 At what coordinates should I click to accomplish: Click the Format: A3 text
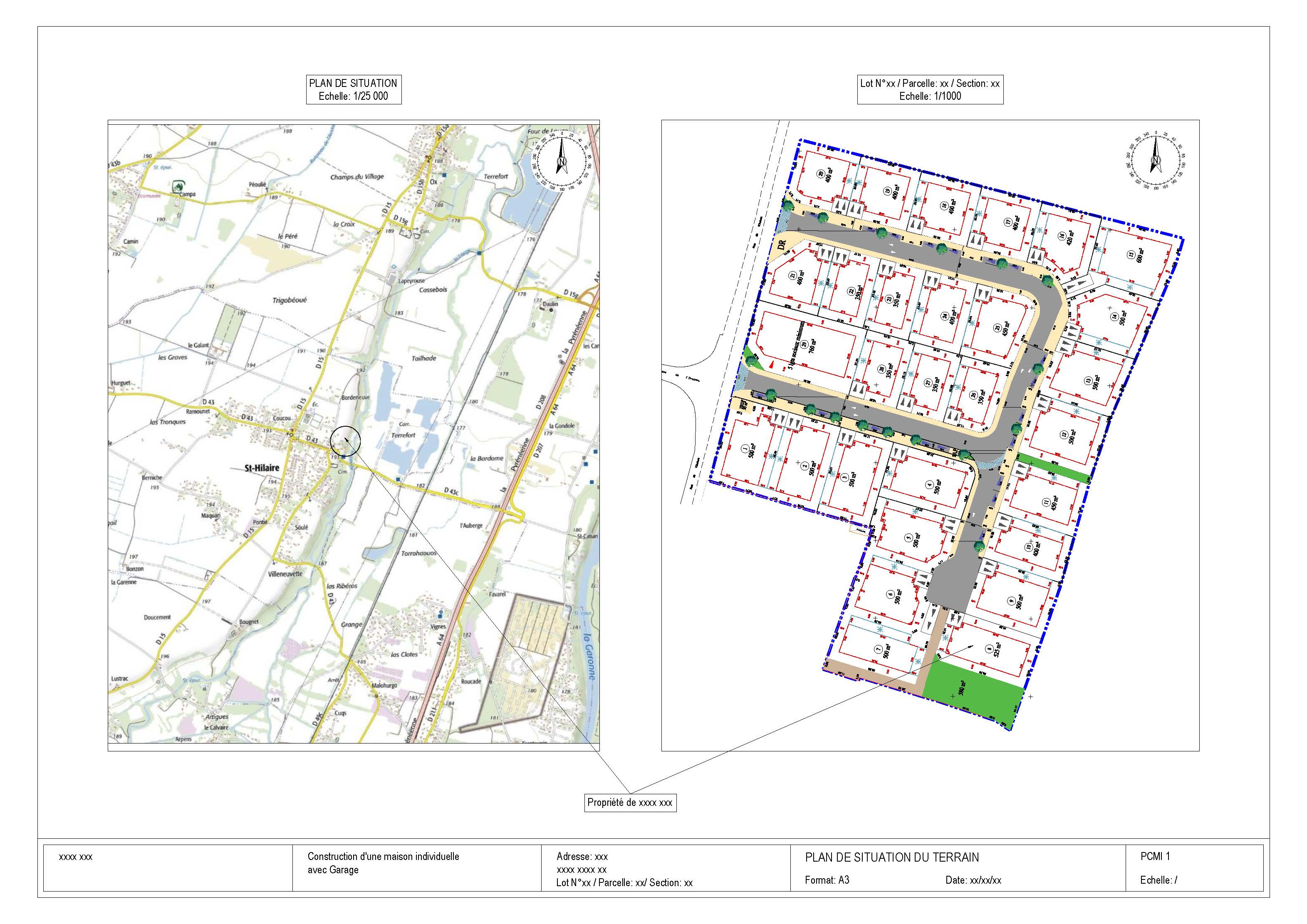pyautogui.click(x=827, y=880)
